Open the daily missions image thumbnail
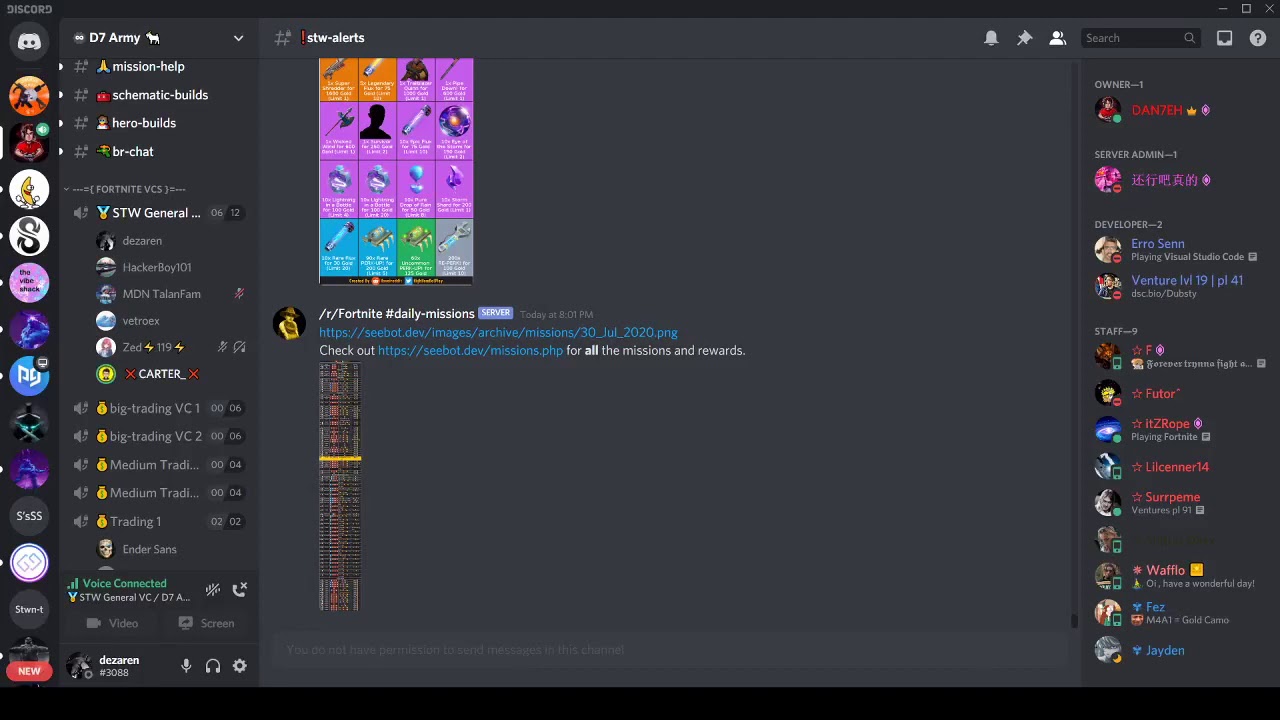The width and height of the screenshot is (1280, 720). (x=340, y=486)
